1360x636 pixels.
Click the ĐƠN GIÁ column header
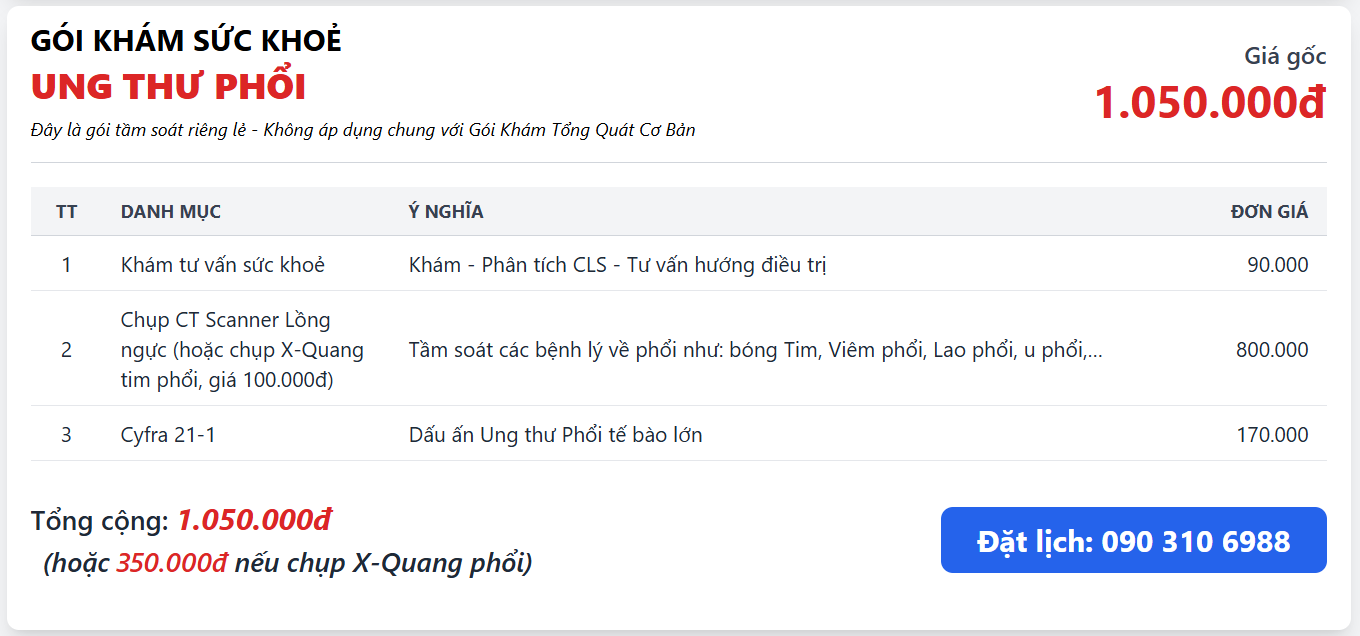click(x=1268, y=212)
